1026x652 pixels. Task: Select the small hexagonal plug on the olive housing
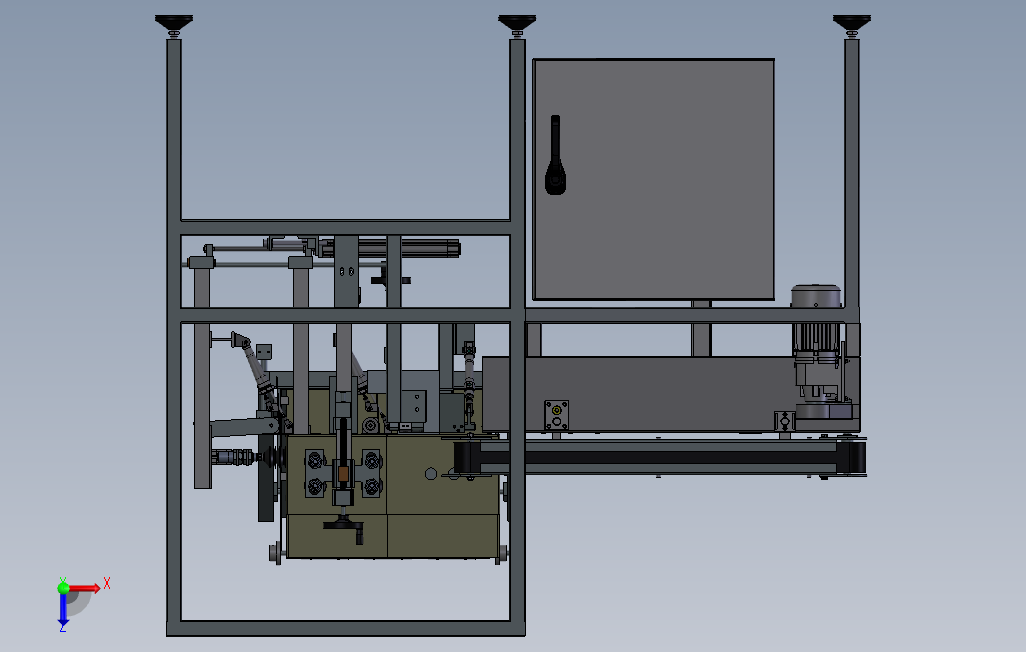click(x=431, y=473)
